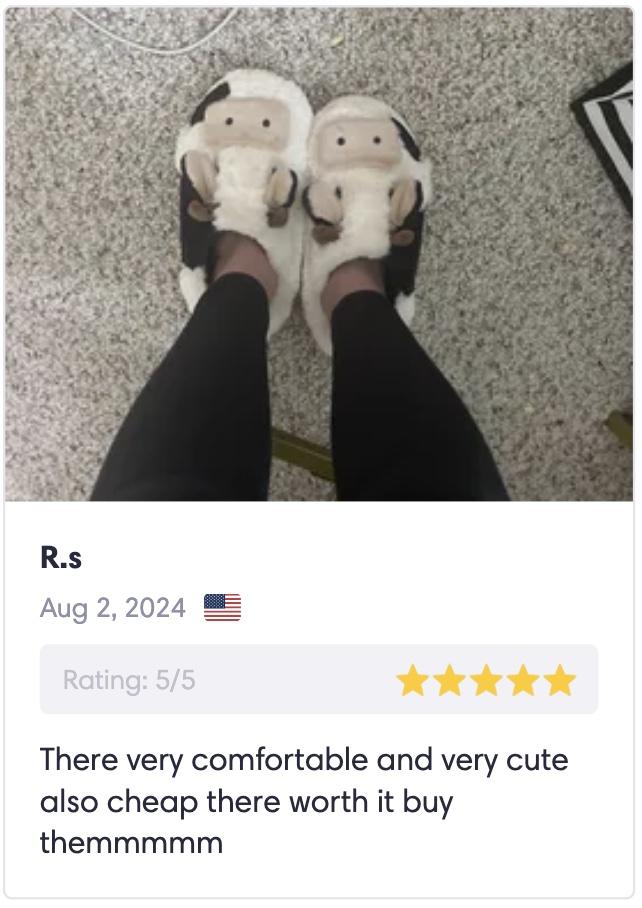This screenshot has width=642, height=908.
Task: Select the second yellow rating star
Action: (449, 680)
